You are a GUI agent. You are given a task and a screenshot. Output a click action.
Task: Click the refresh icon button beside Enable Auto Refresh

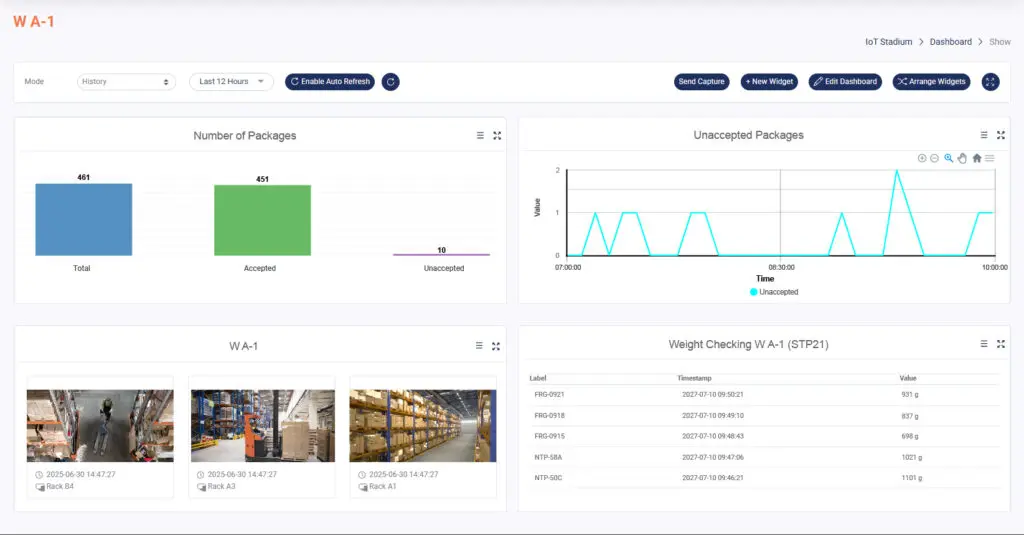[391, 82]
